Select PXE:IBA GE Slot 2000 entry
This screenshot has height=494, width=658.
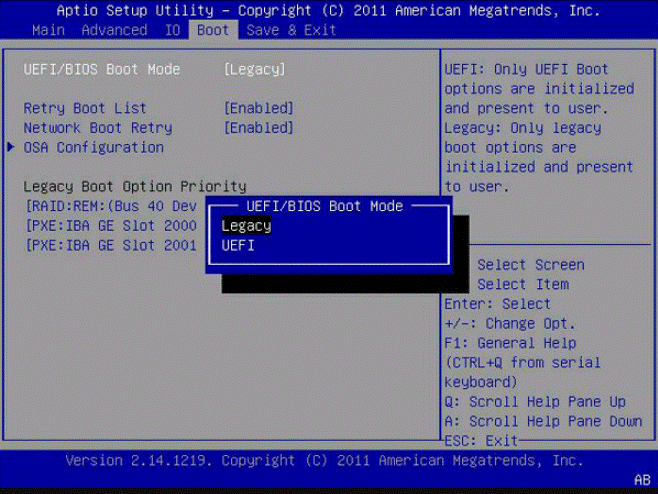pyautogui.click(x=111, y=226)
